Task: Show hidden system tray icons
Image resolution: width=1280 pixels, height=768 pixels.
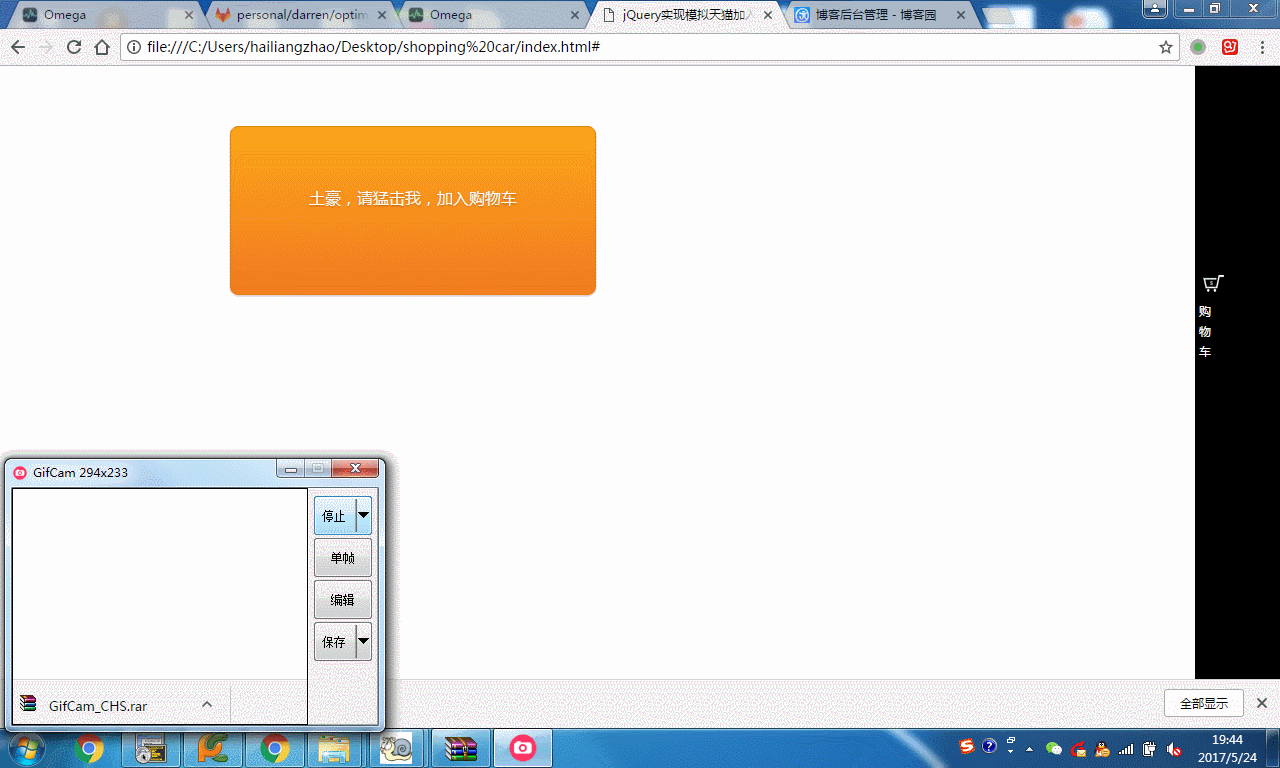Action: click(1029, 749)
